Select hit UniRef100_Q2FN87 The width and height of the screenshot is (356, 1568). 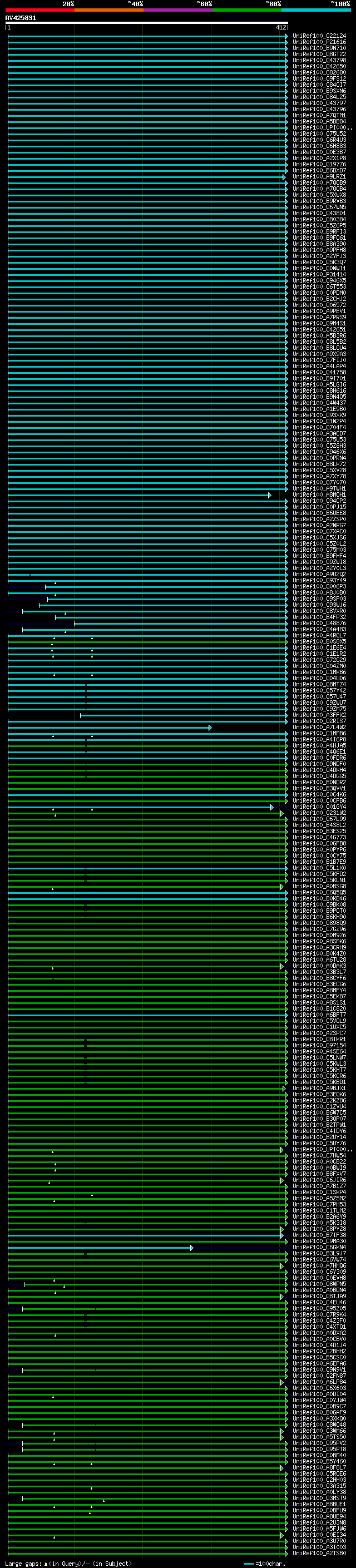pos(319,1376)
